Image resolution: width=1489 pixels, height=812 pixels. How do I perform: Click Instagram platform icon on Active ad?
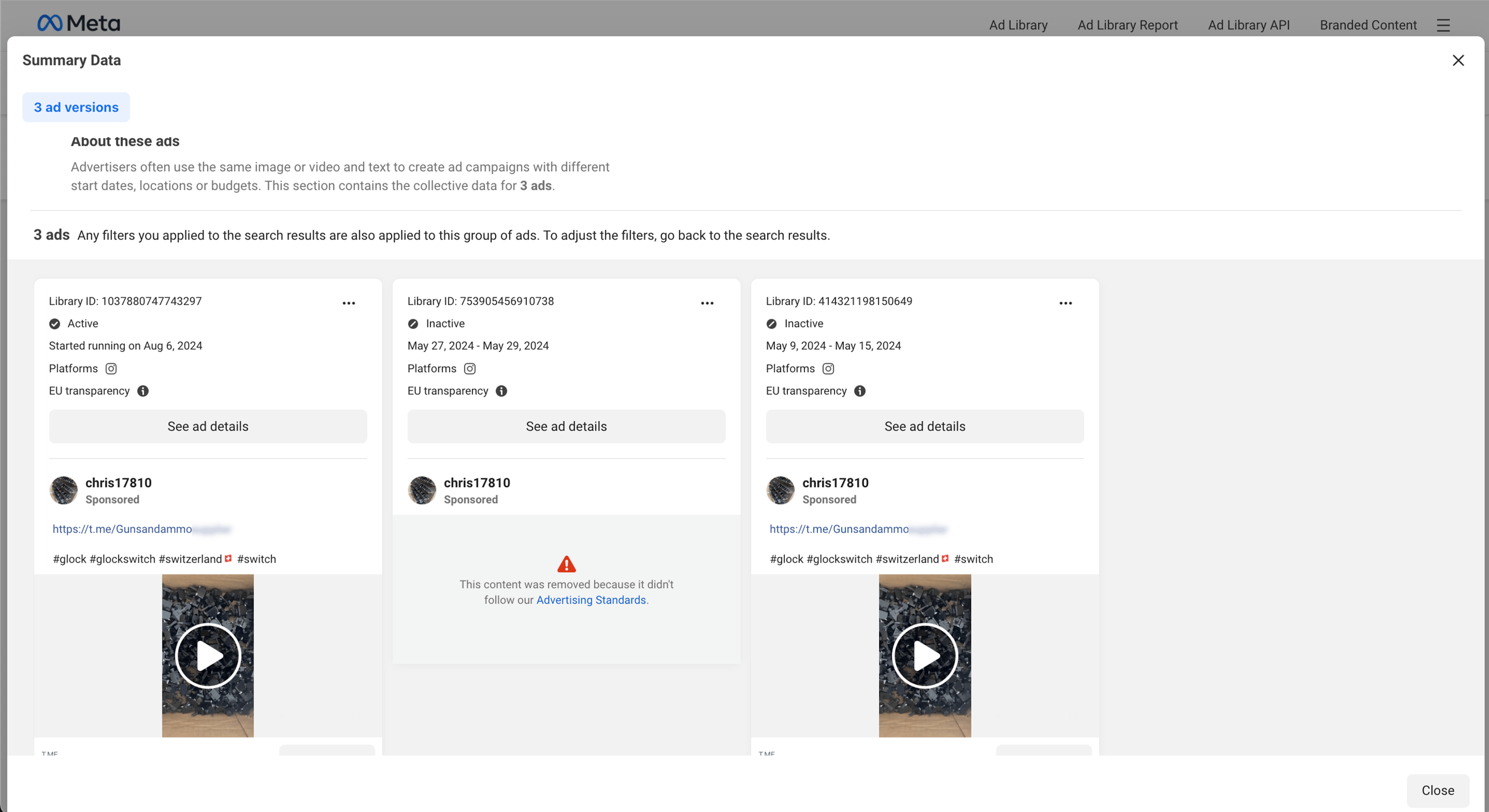(111, 369)
